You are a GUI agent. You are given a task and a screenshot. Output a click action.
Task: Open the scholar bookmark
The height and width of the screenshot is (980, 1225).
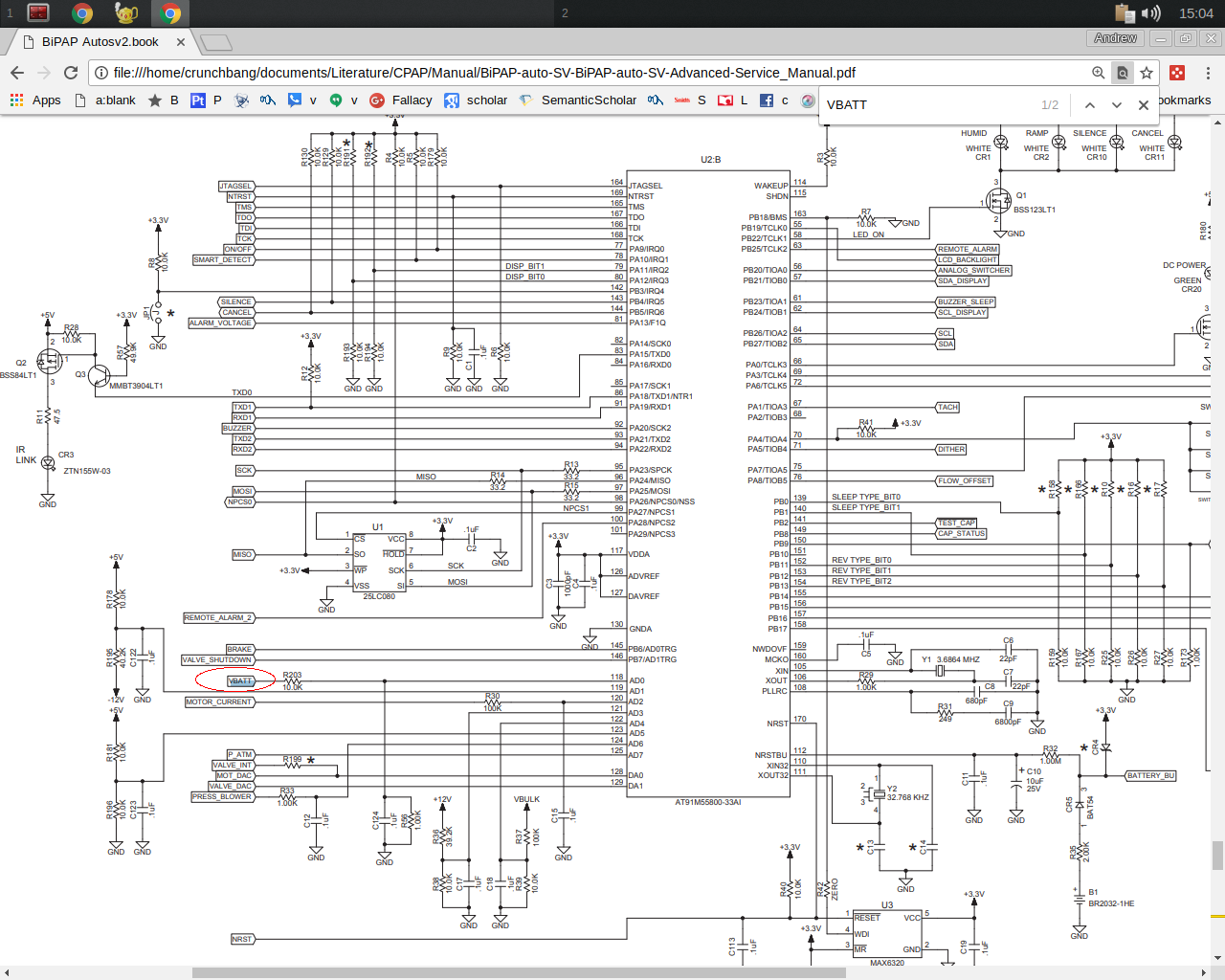(476, 100)
